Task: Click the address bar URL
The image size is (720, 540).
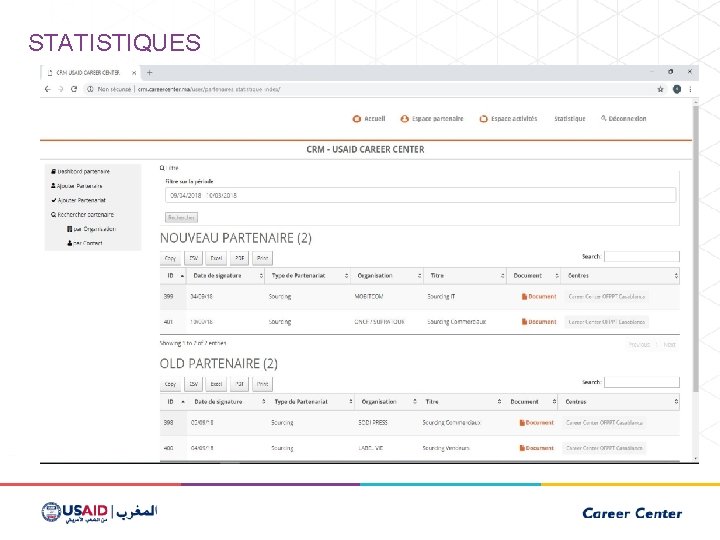Action: [x=209, y=89]
